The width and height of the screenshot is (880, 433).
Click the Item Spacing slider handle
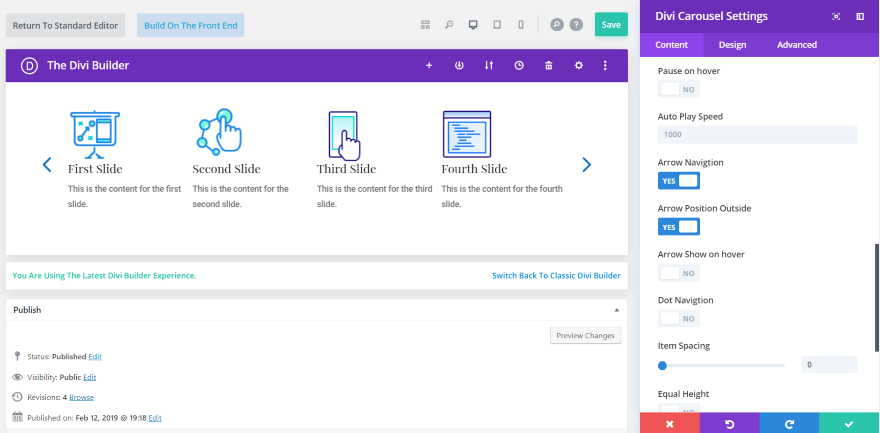coord(662,366)
